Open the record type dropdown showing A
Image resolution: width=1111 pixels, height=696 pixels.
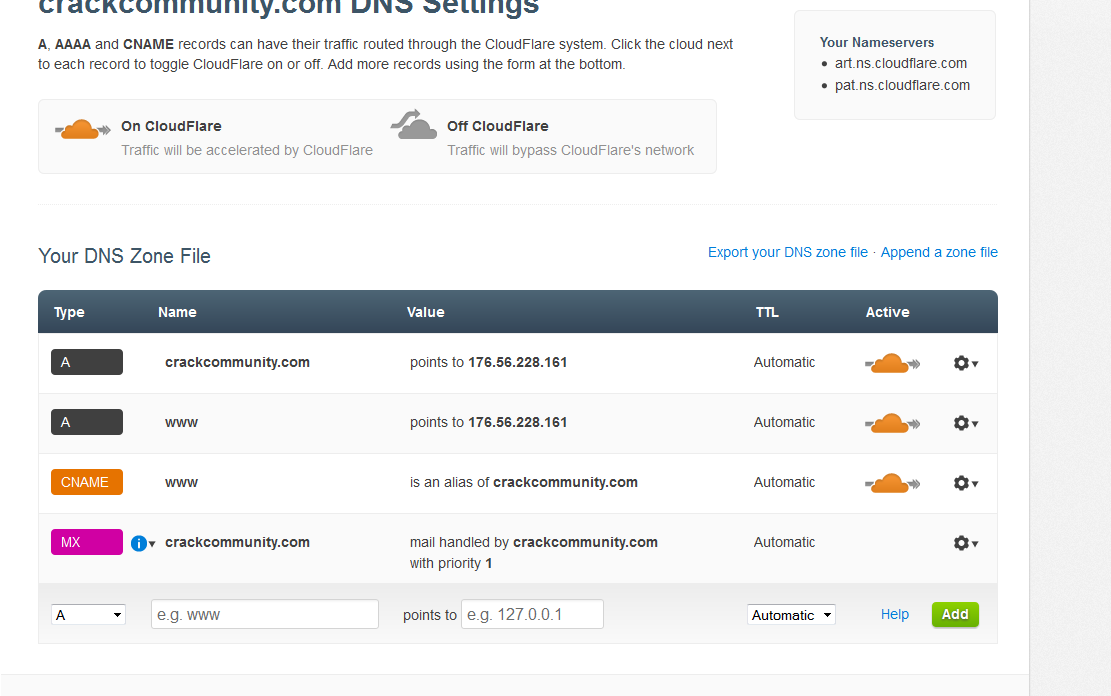(x=89, y=614)
